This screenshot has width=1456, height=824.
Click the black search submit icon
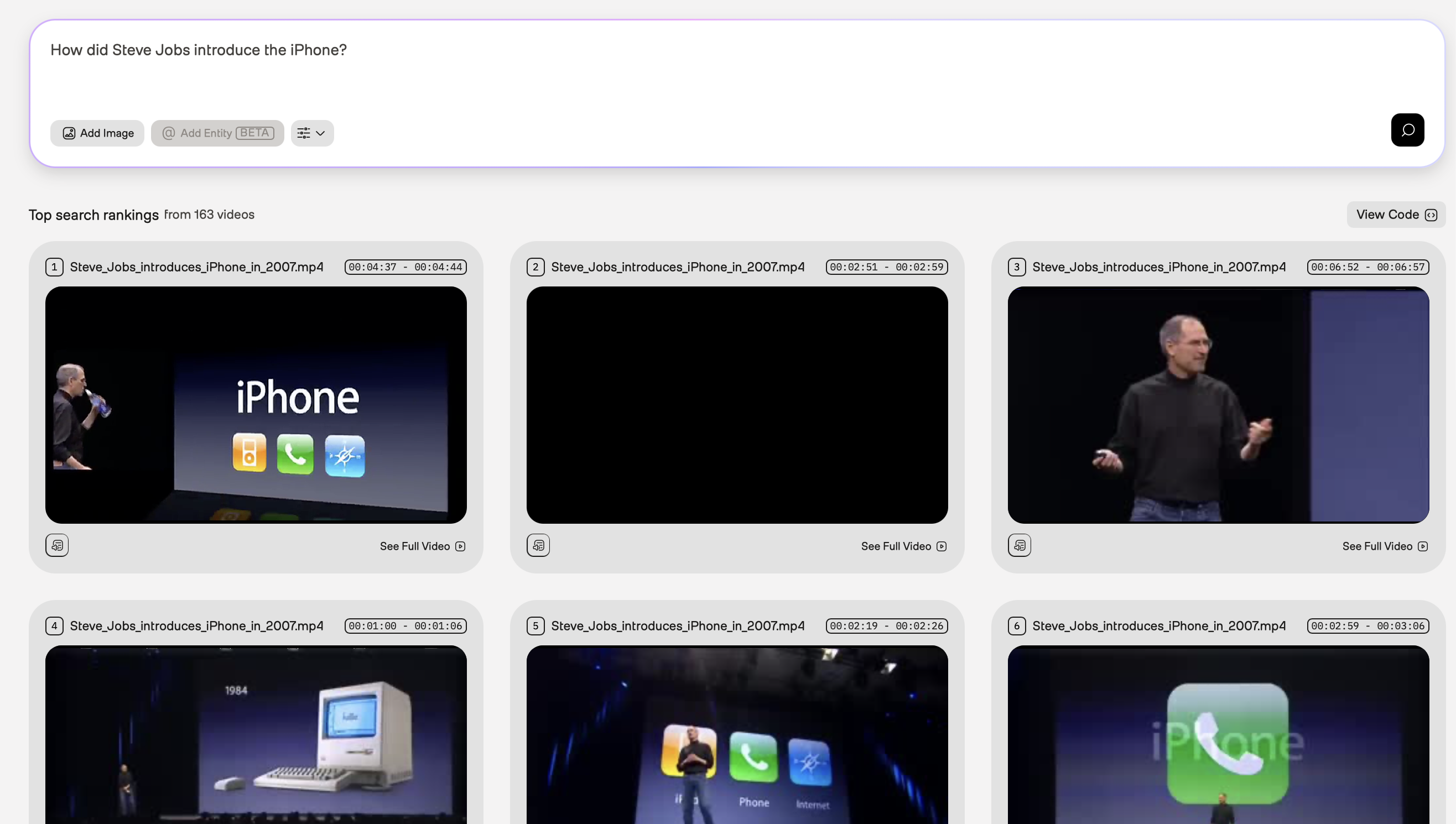click(1407, 130)
